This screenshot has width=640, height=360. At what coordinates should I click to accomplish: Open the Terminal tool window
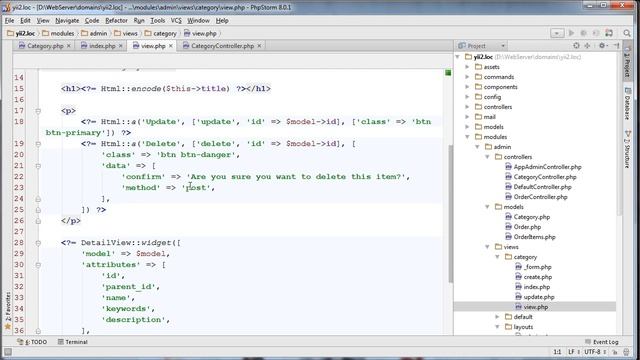click(73, 342)
